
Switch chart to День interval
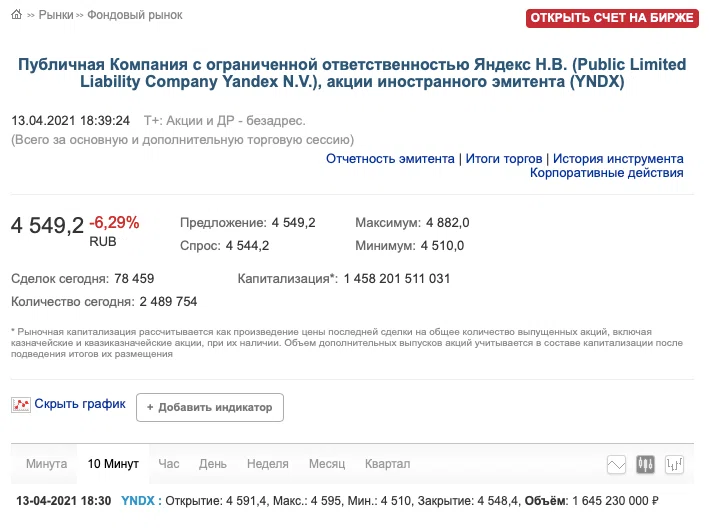[x=213, y=464]
